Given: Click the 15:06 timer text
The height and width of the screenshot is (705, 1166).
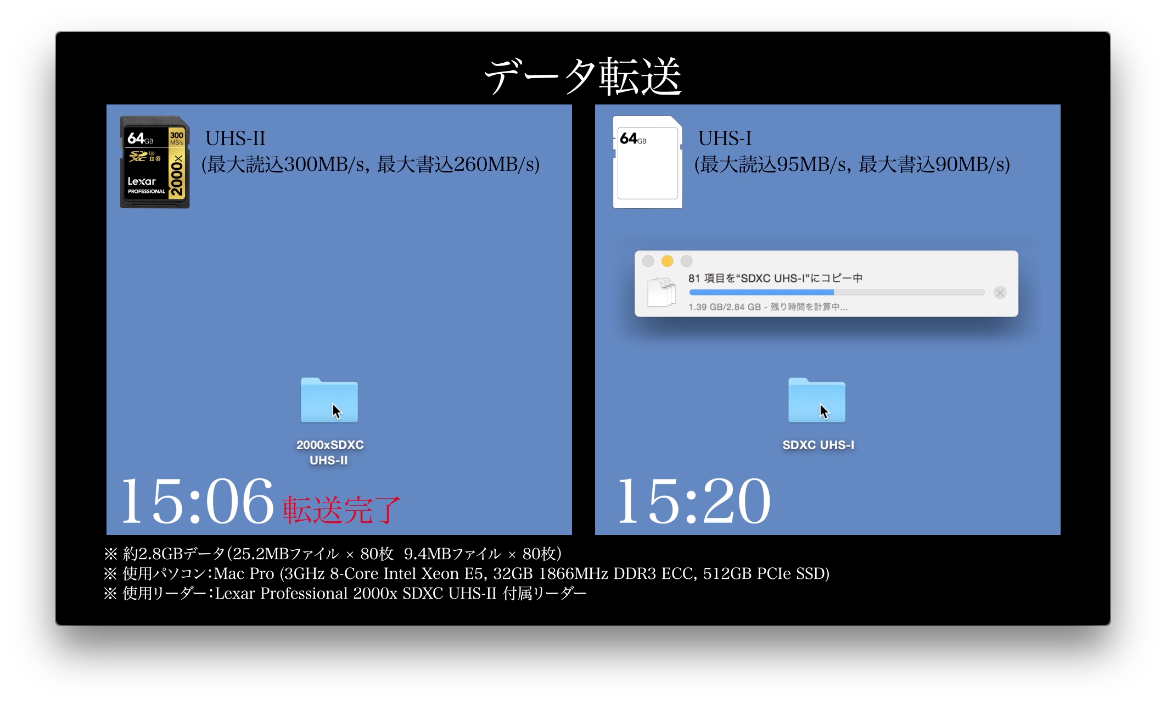Looking at the screenshot, I should (x=197, y=501).
